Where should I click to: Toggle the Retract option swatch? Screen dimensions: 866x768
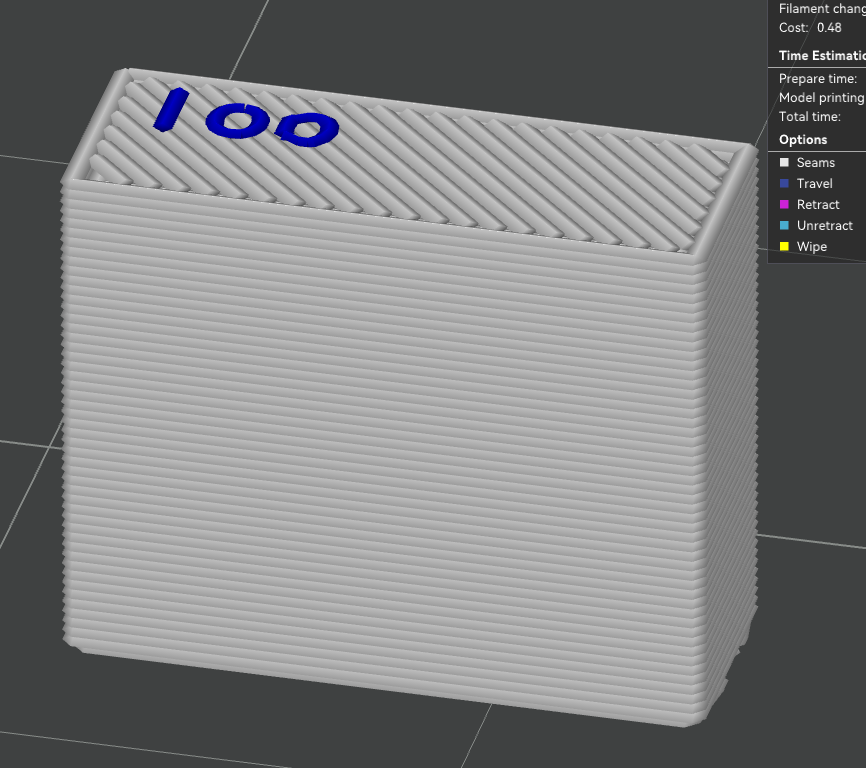(x=784, y=204)
